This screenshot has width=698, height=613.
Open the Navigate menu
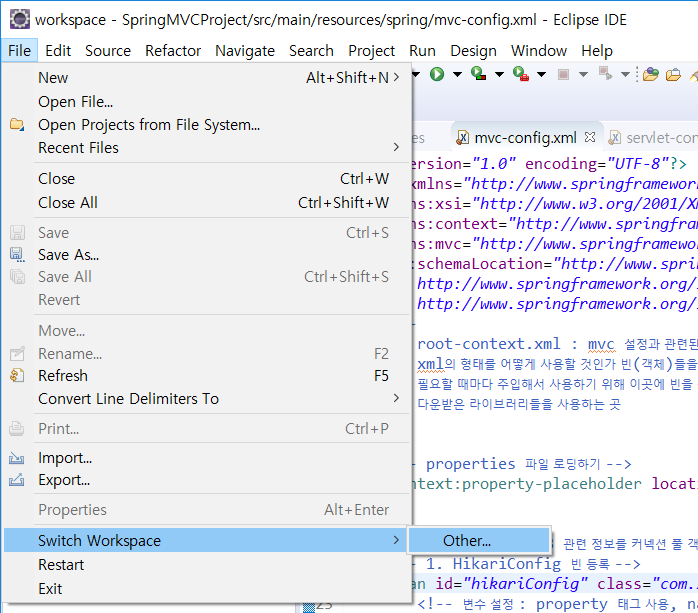pyautogui.click(x=245, y=51)
